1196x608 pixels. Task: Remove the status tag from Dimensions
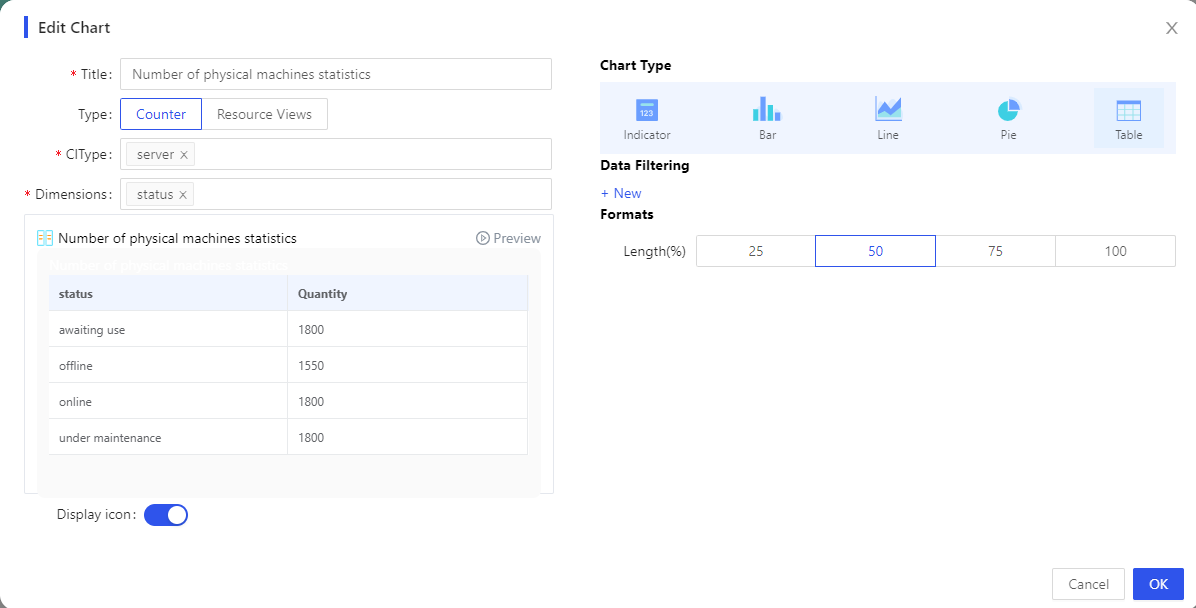pyautogui.click(x=183, y=195)
